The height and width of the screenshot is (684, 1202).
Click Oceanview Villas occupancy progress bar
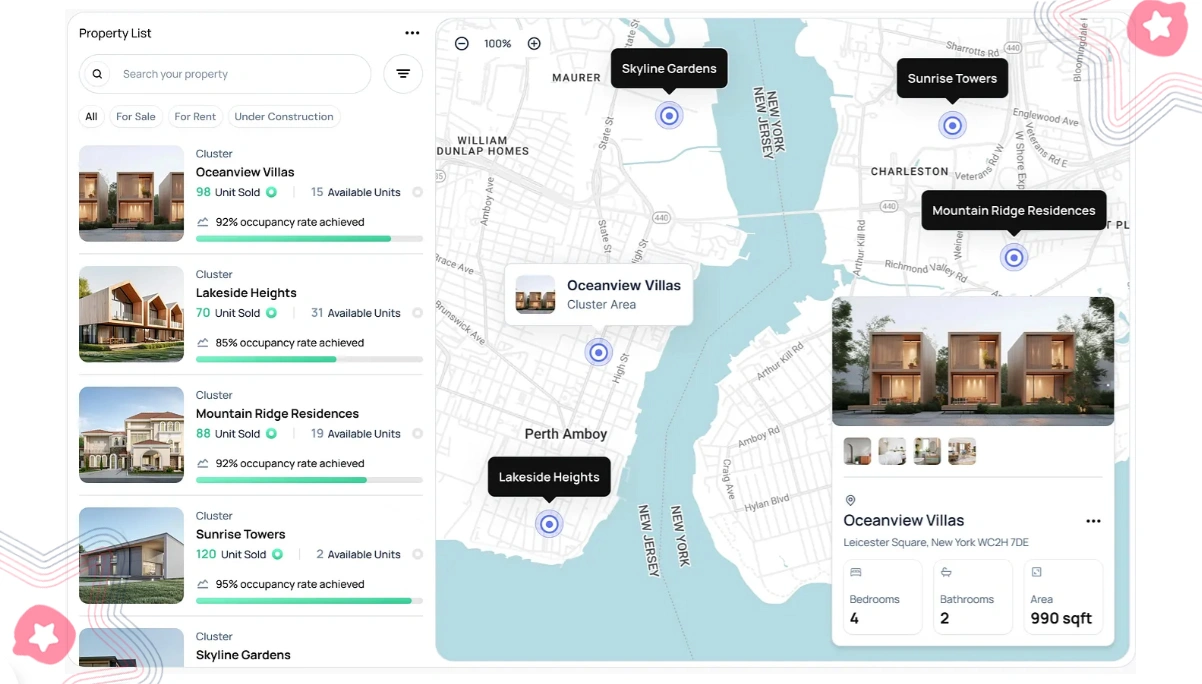pyautogui.click(x=309, y=239)
